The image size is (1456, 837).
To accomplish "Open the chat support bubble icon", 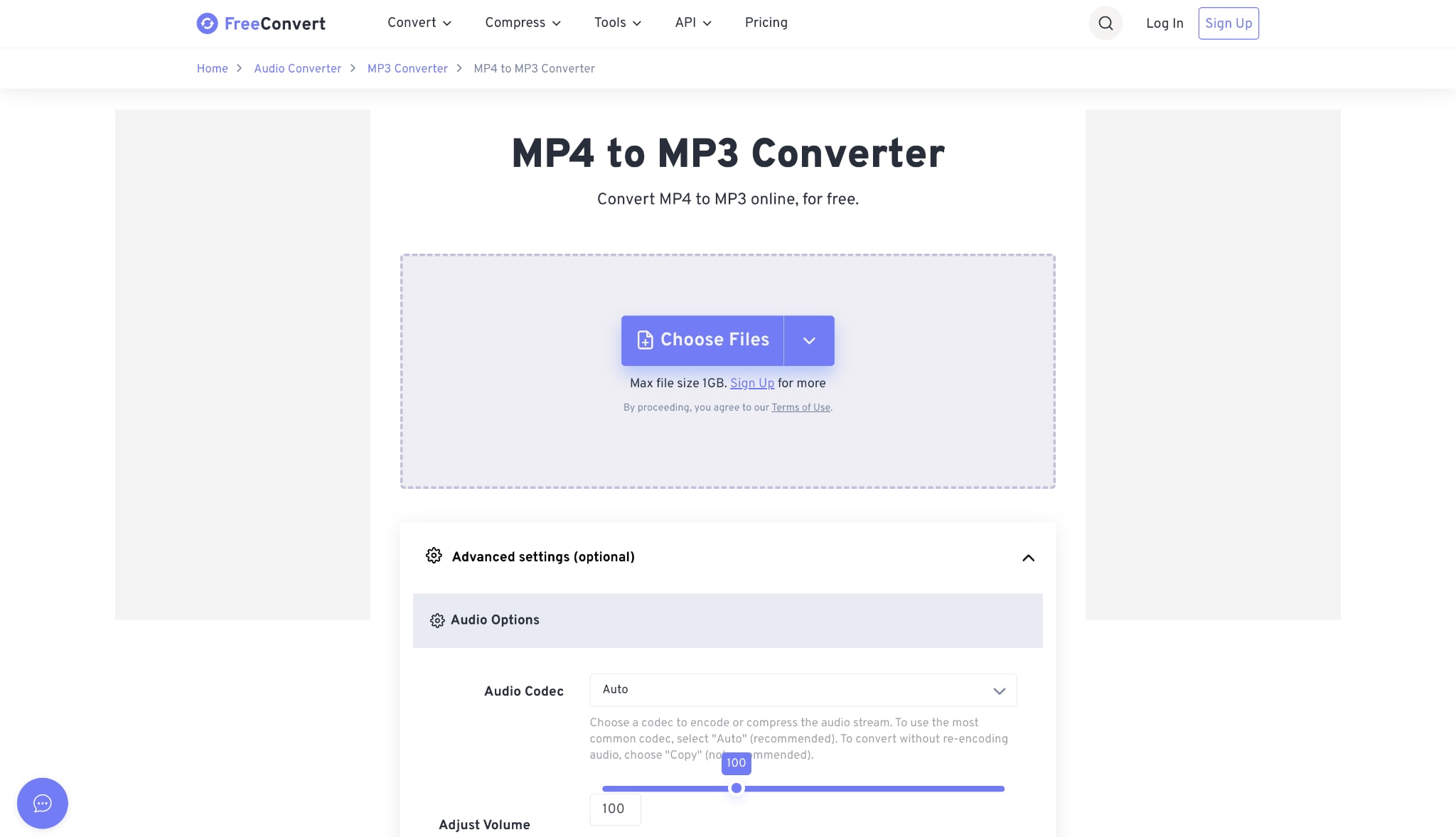I will point(43,803).
